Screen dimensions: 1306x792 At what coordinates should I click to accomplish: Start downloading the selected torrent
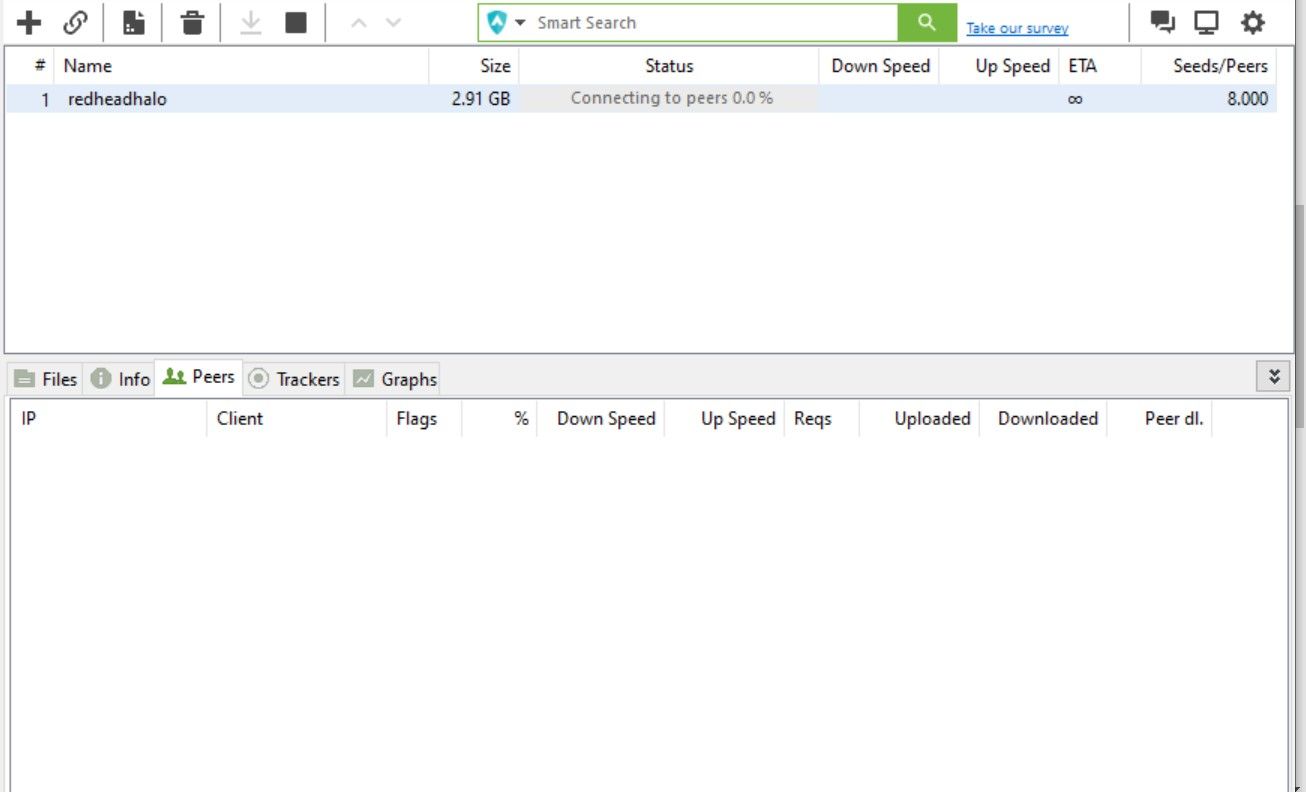(249, 21)
